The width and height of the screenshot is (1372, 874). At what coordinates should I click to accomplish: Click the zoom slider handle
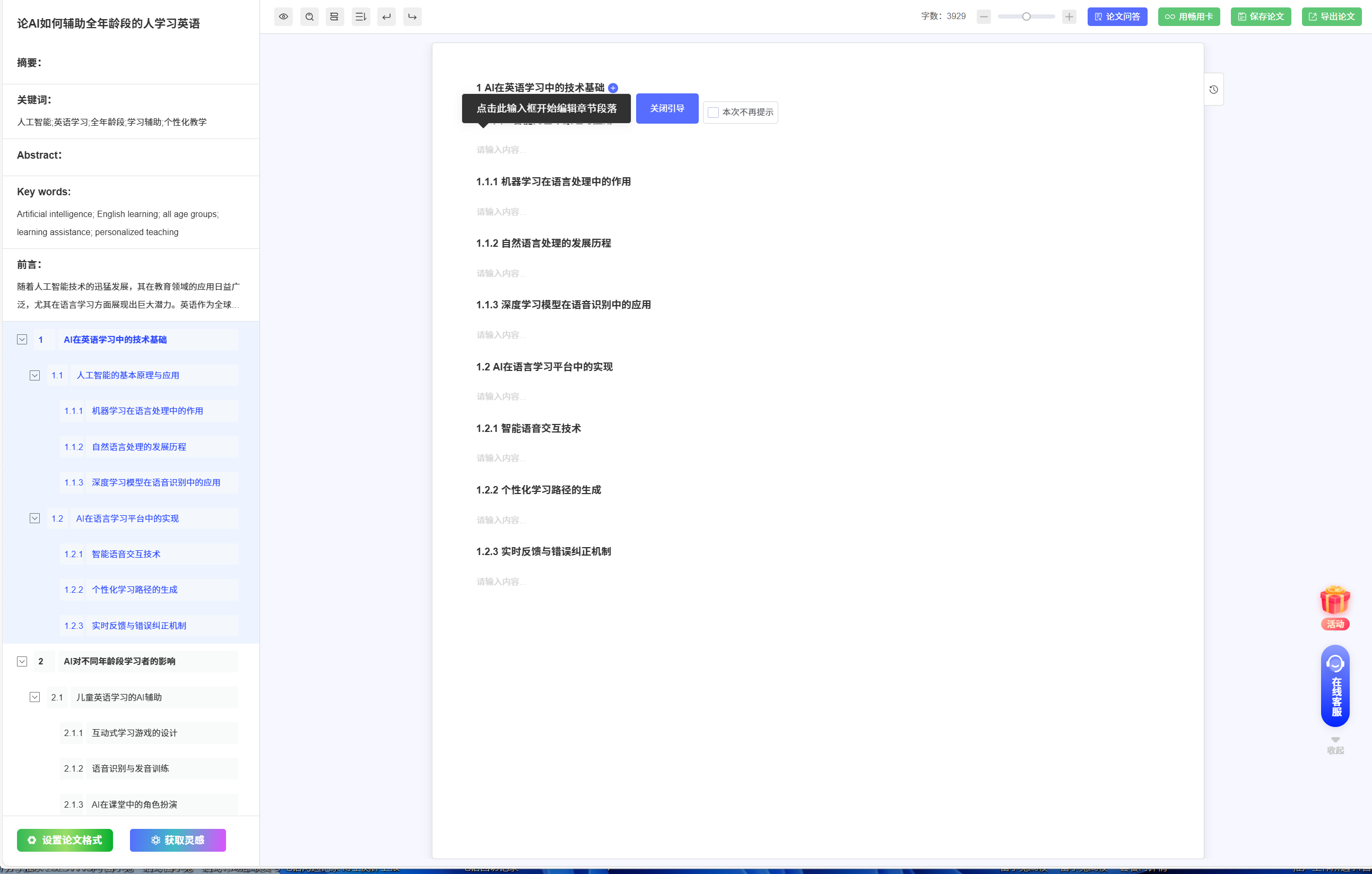point(1026,16)
